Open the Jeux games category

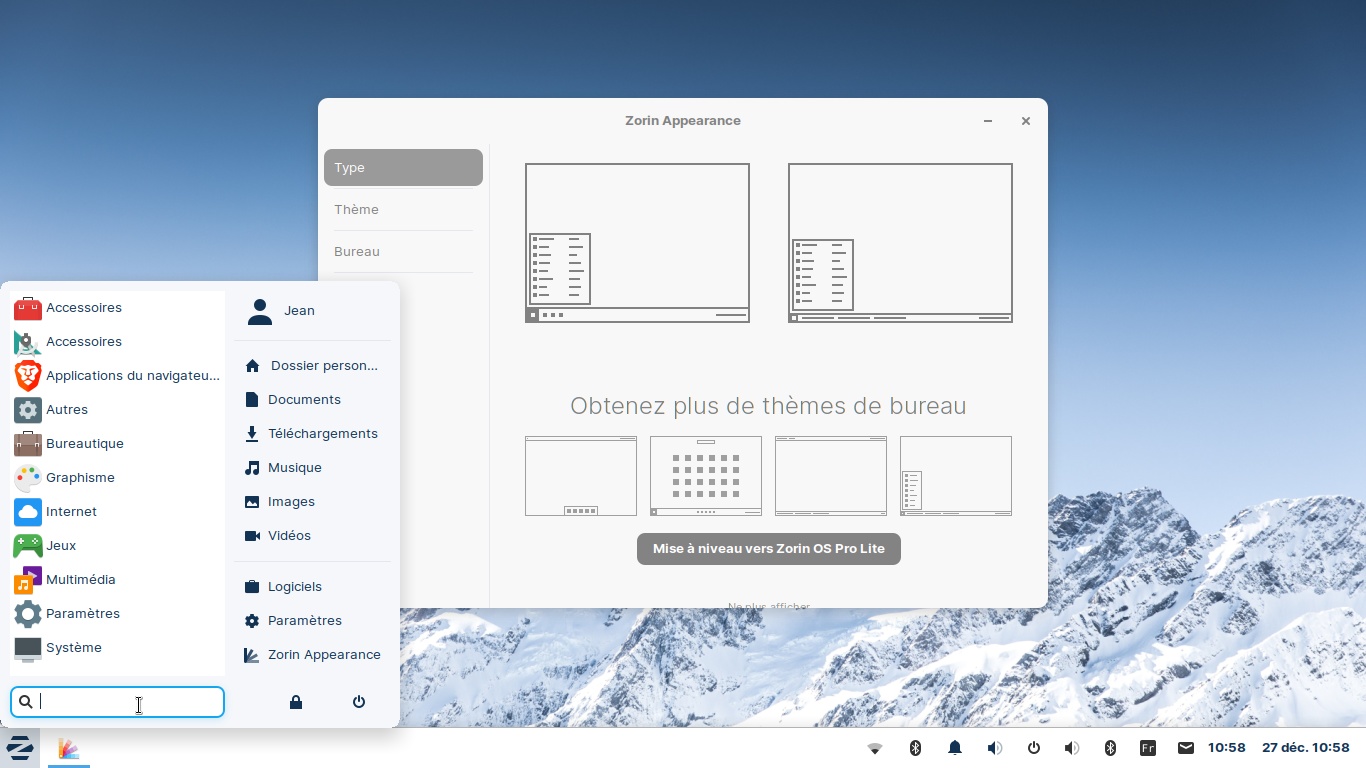pyautogui.click(x=61, y=546)
